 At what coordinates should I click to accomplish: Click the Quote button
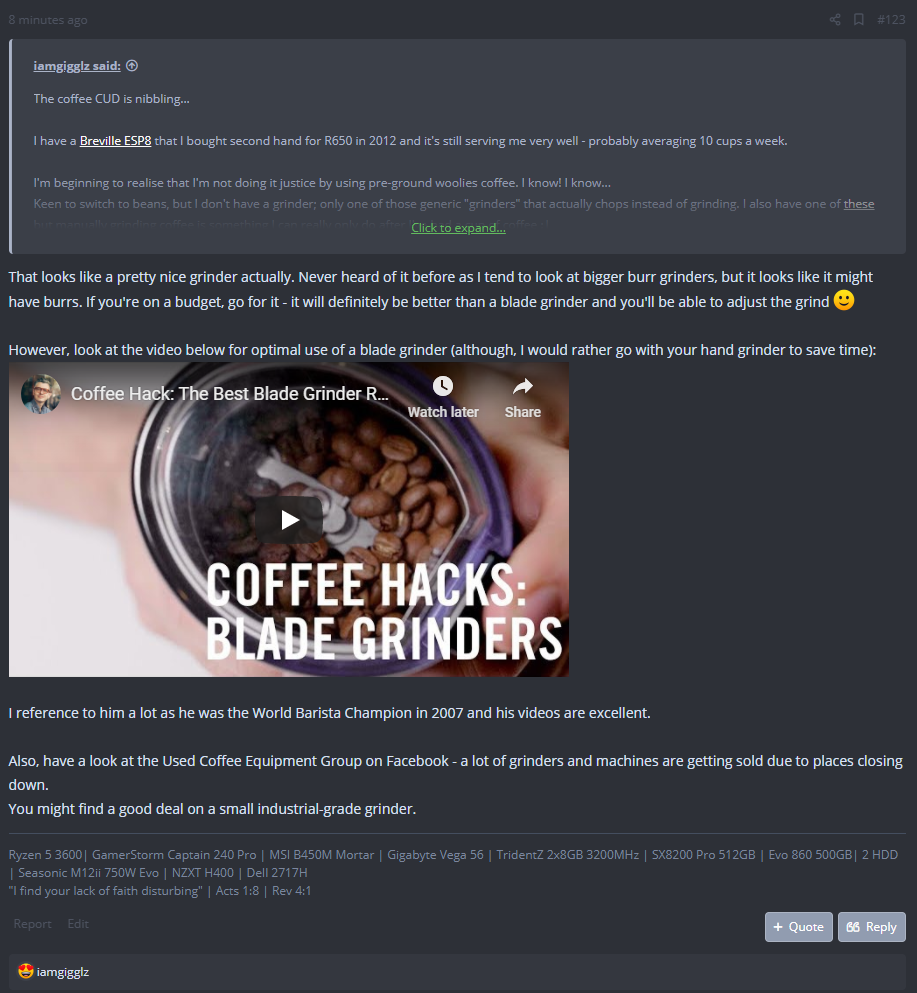pos(799,927)
